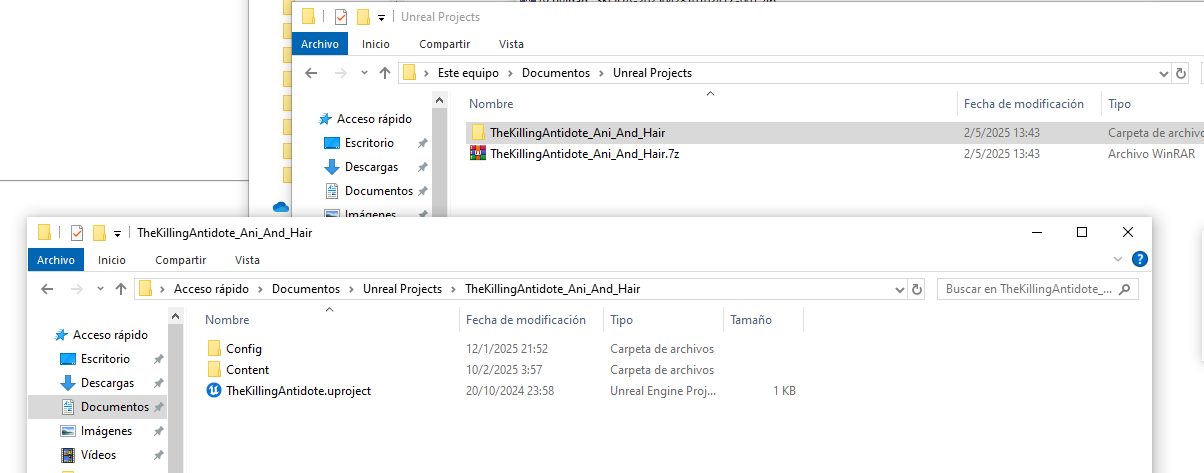Select the Content folder icon
The height and width of the screenshot is (473, 1204).
click(214, 370)
